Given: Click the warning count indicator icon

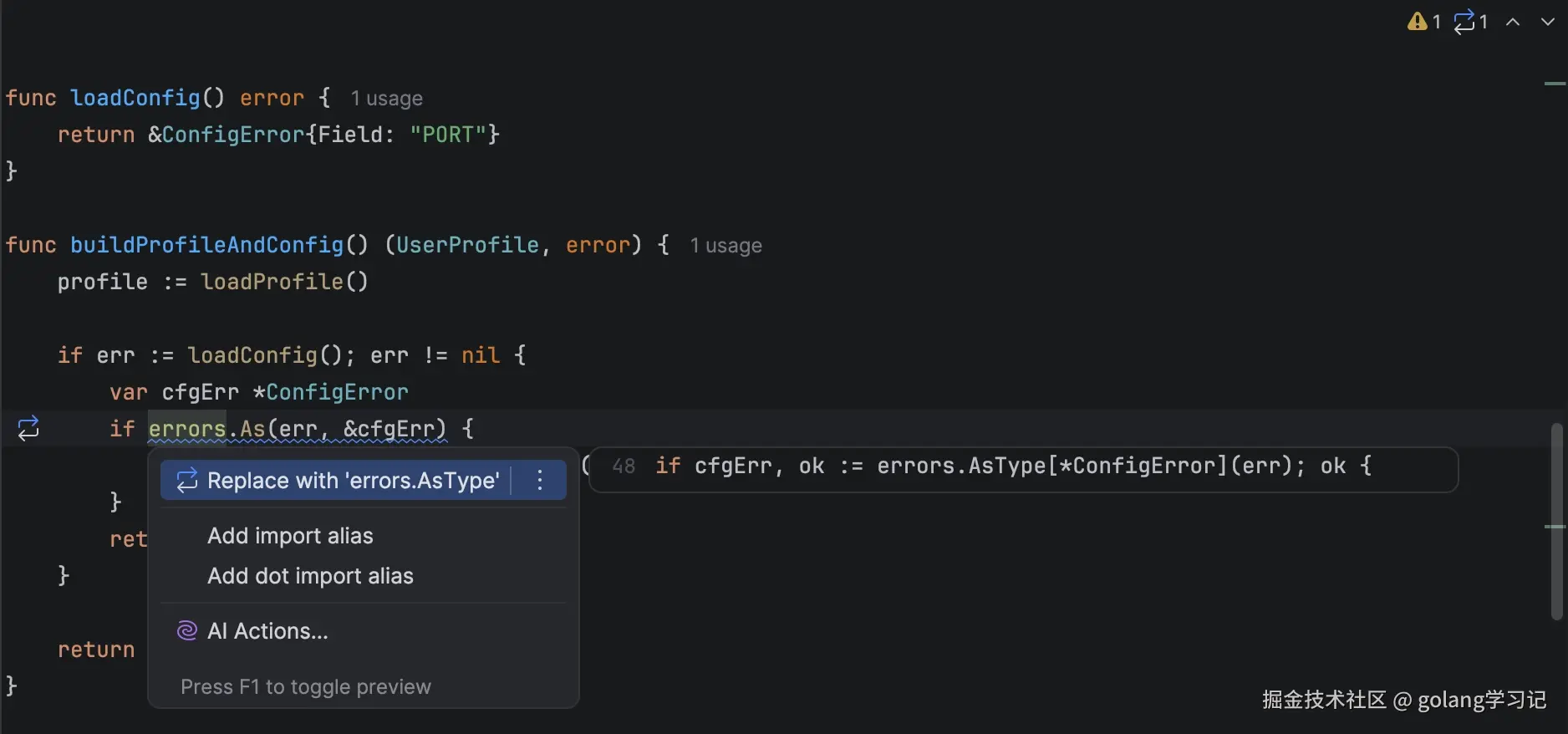Looking at the screenshot, I should click(1417, 22).
